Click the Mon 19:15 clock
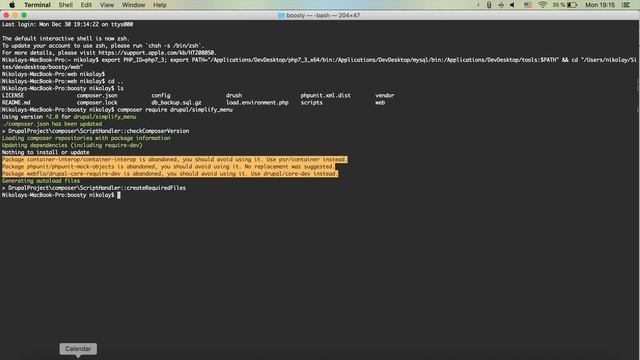640x360 pixels. tap(600, 5)
